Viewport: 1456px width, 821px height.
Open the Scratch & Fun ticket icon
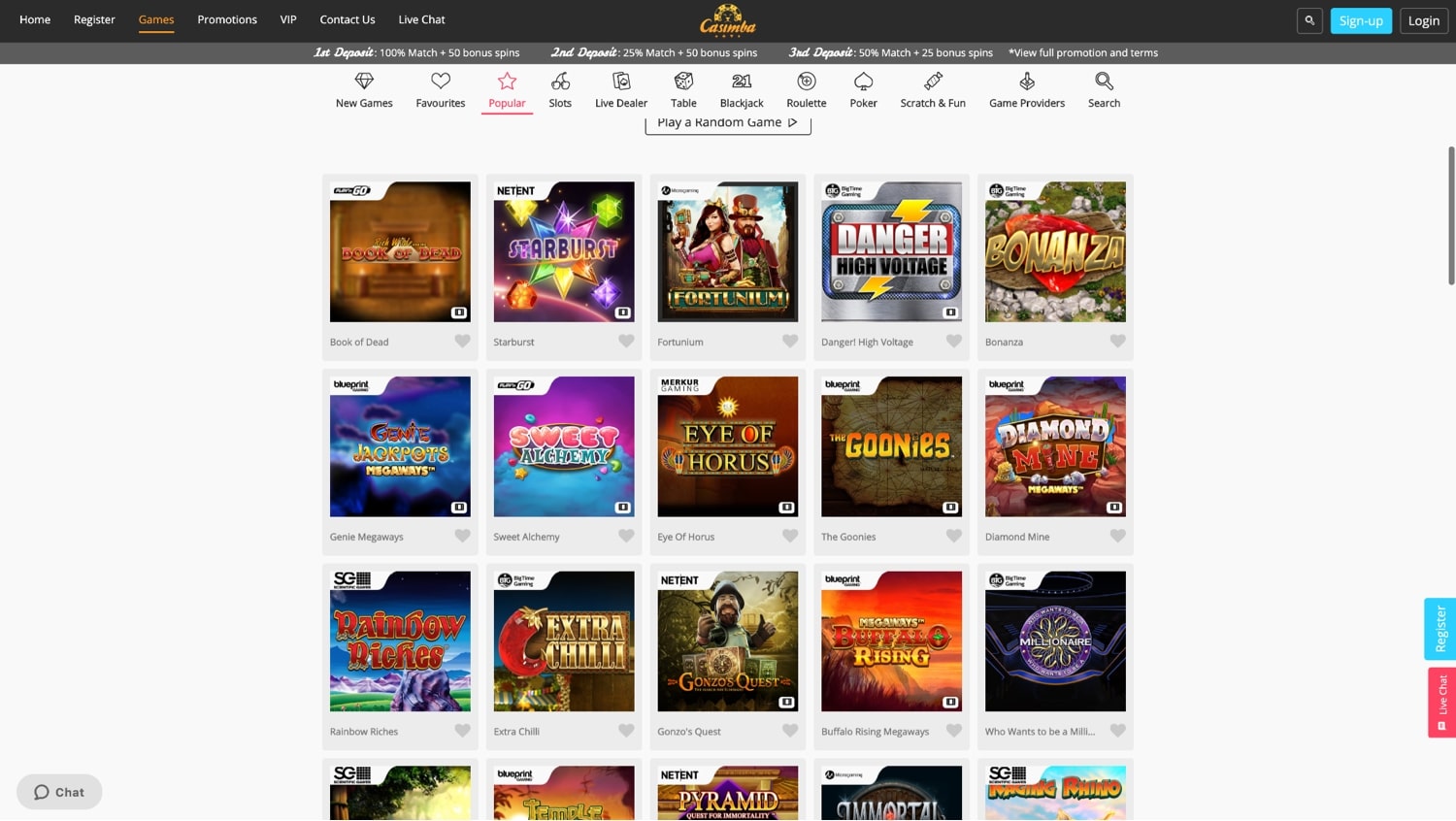tap(933, 82)
